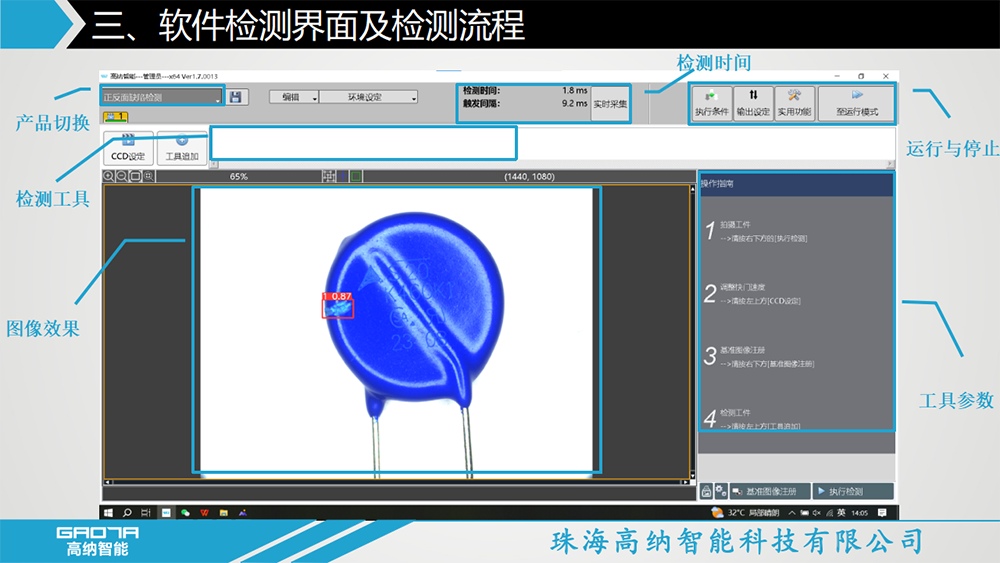Viewport: 1000px width, 563px height.
Task: Open 执行条件 settings
Action: (712, 103)
